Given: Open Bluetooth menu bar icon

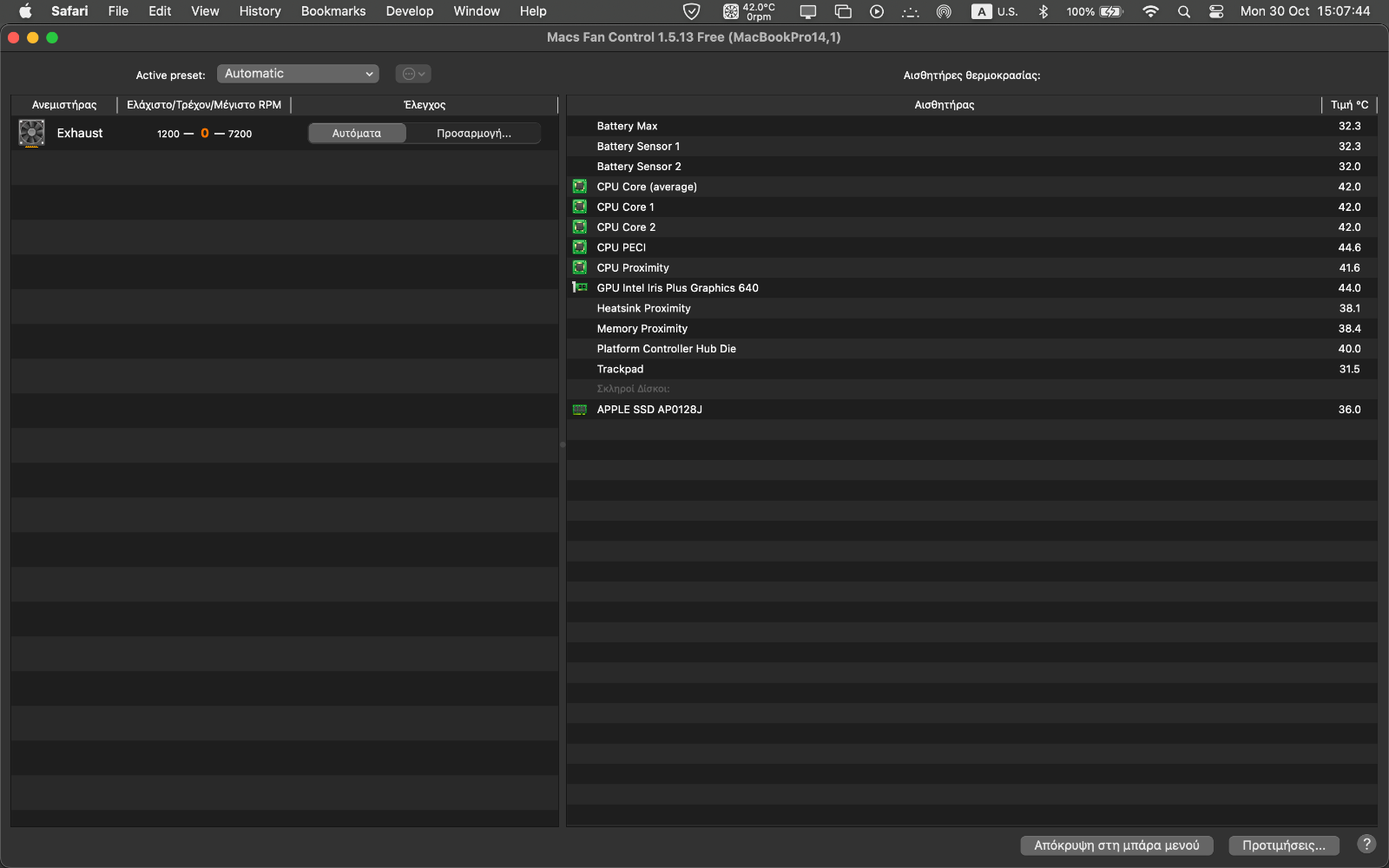Looking at the screenshot, I should point(1043,11).
